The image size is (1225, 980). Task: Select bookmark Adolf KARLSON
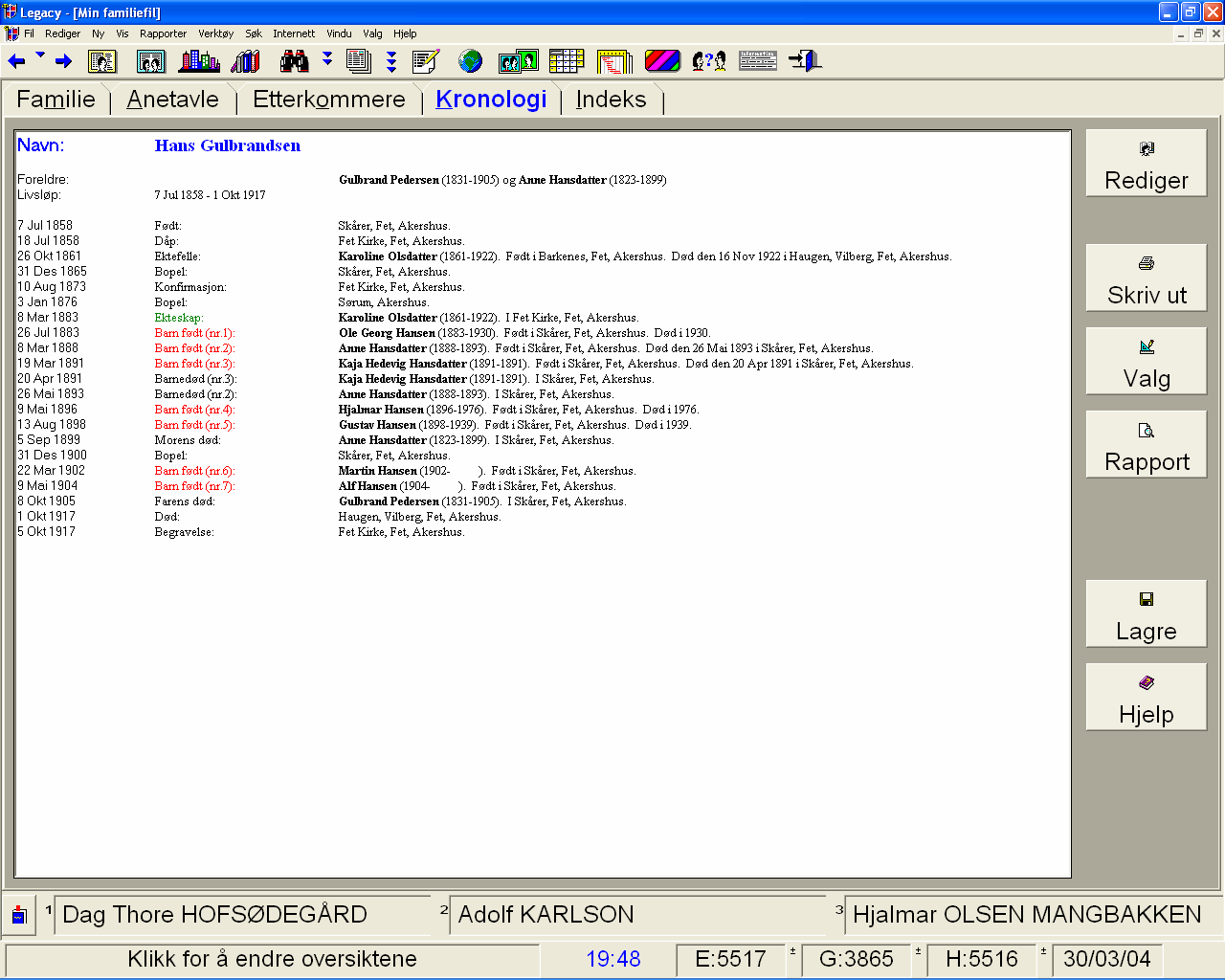pyautogui.click(x=637, y=915)
